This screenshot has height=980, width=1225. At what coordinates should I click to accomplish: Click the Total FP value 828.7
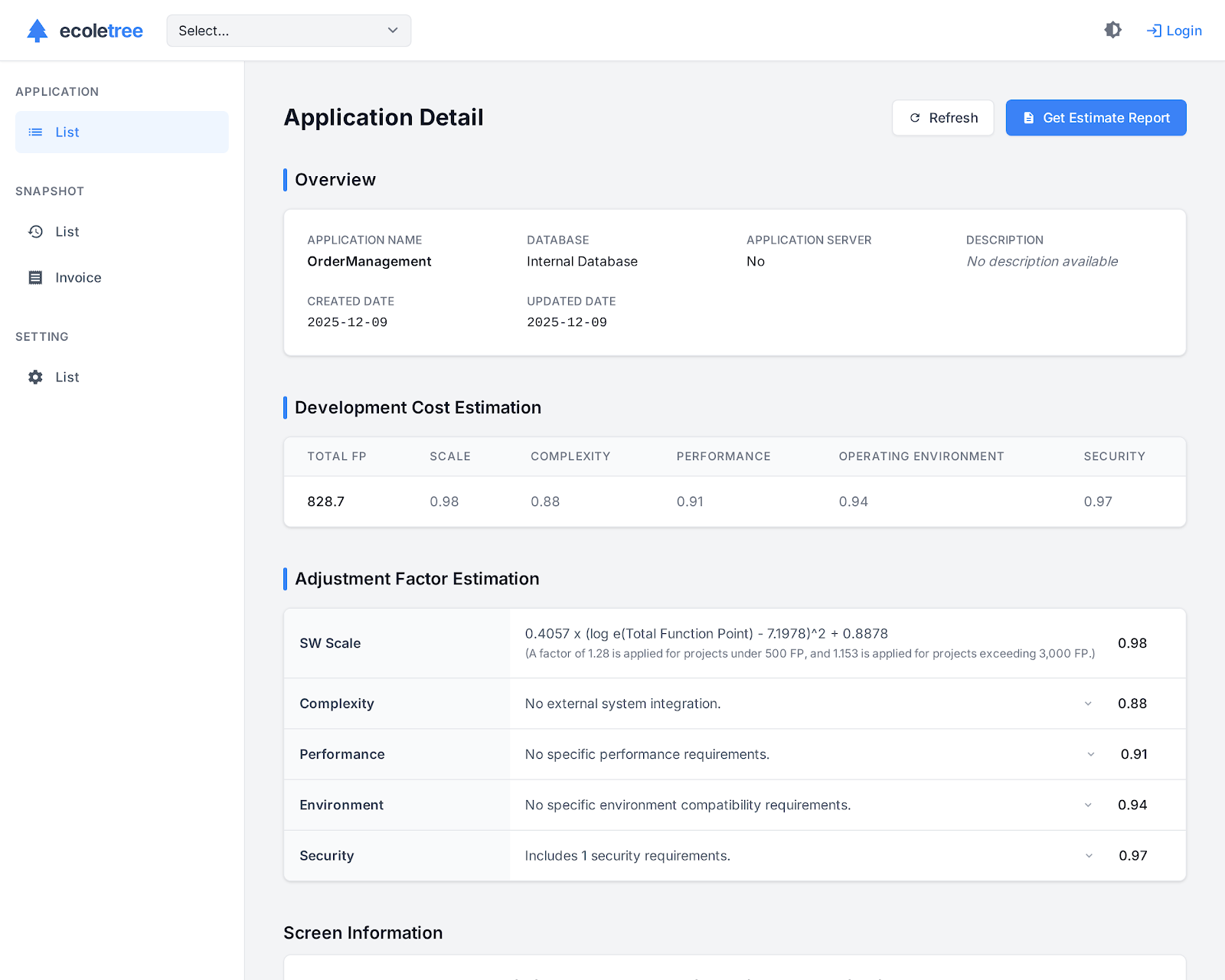click(325, 501)
